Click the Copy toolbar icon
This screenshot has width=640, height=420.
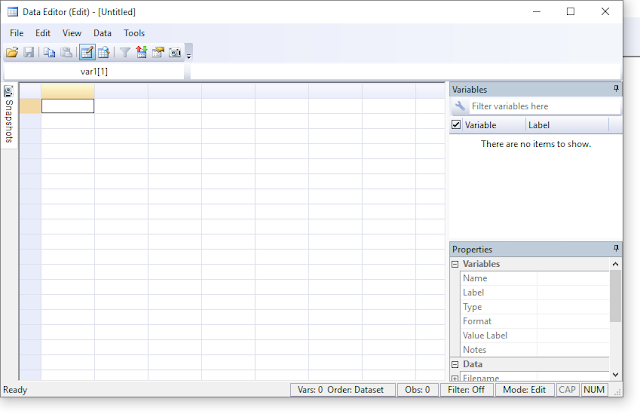pyautogui.click(x=49, y=52)
